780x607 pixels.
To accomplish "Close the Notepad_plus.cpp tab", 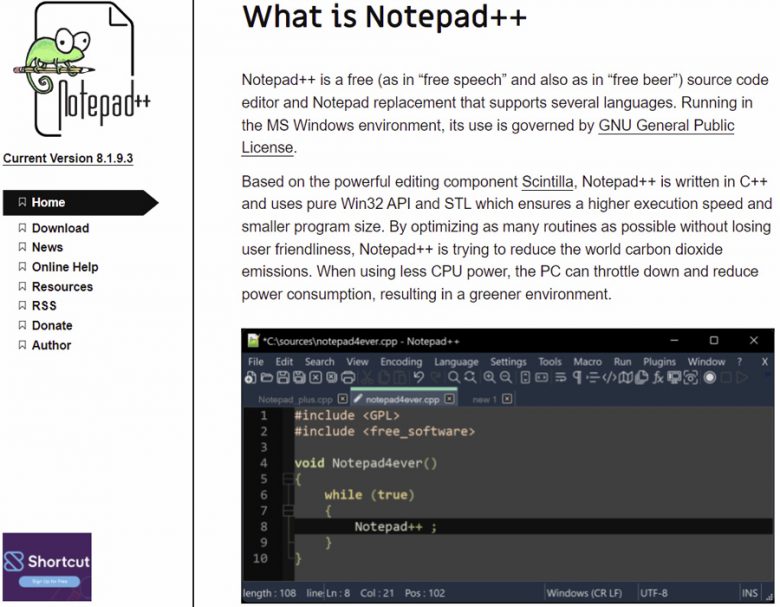I will [x=342, y=399].
